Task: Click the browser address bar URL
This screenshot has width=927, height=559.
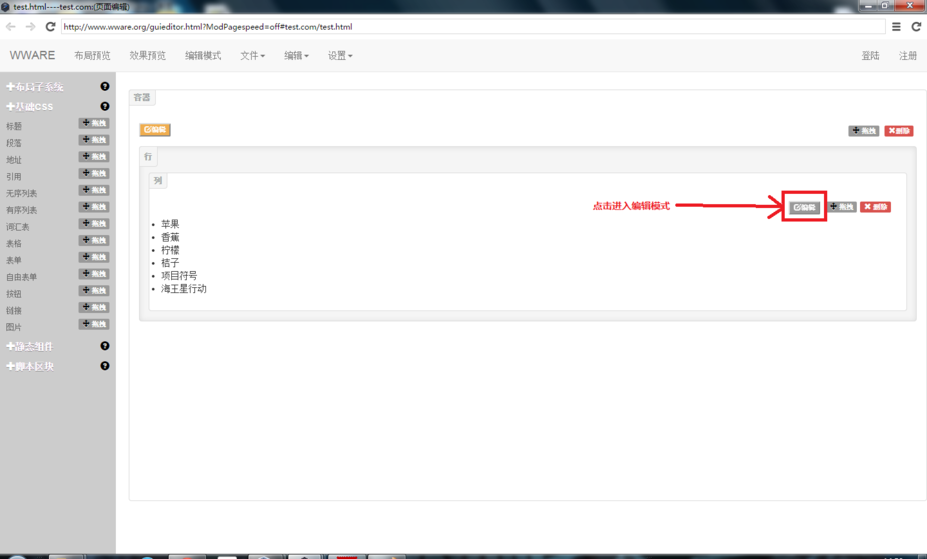Action: coord(473,27)
